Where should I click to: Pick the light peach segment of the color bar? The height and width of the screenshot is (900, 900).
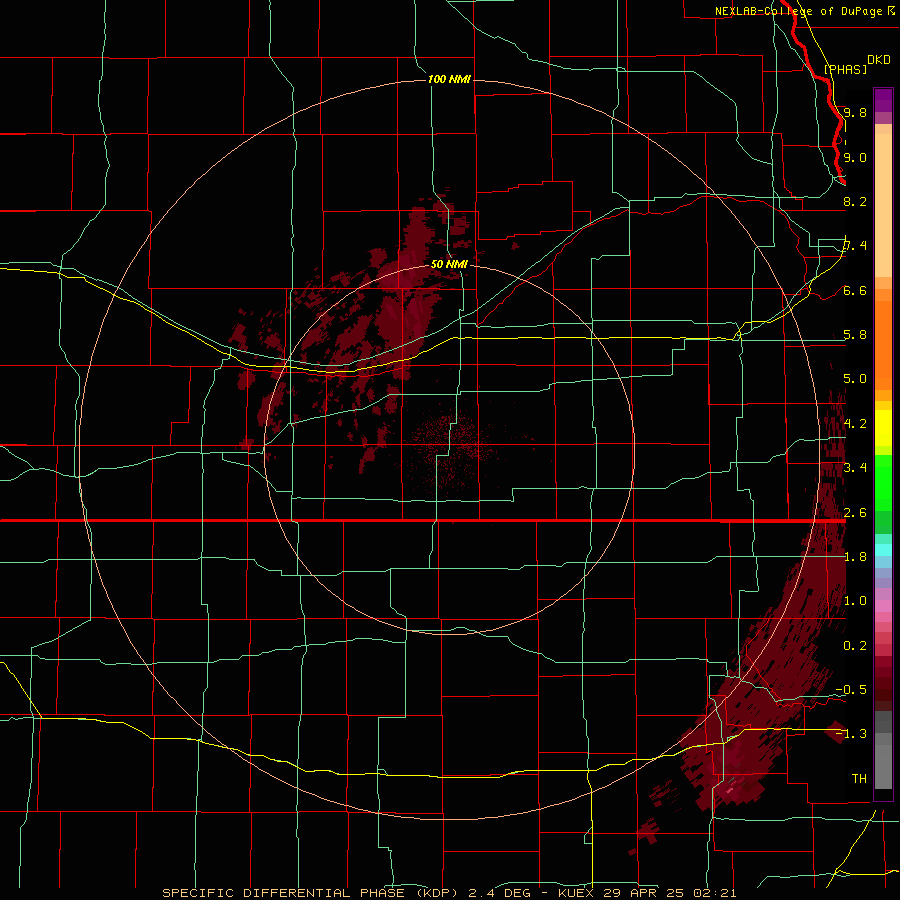883,205
